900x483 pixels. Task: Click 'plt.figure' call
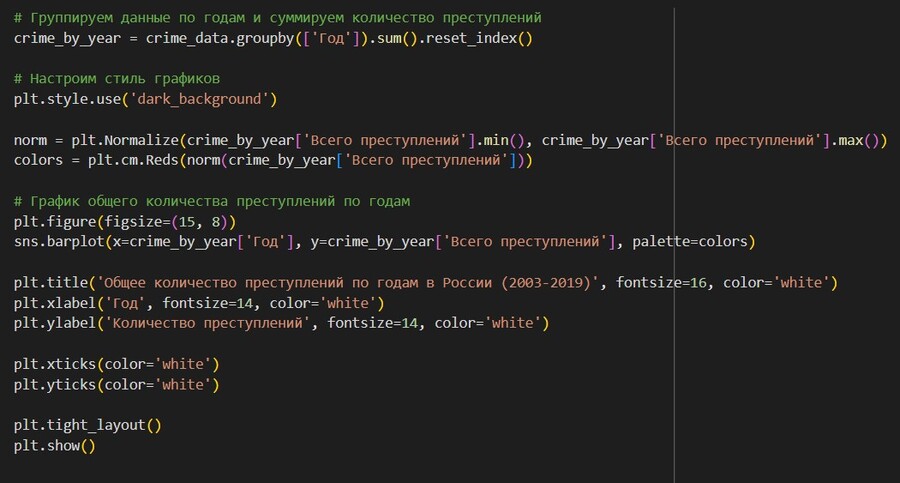click(x=55, y=222)
